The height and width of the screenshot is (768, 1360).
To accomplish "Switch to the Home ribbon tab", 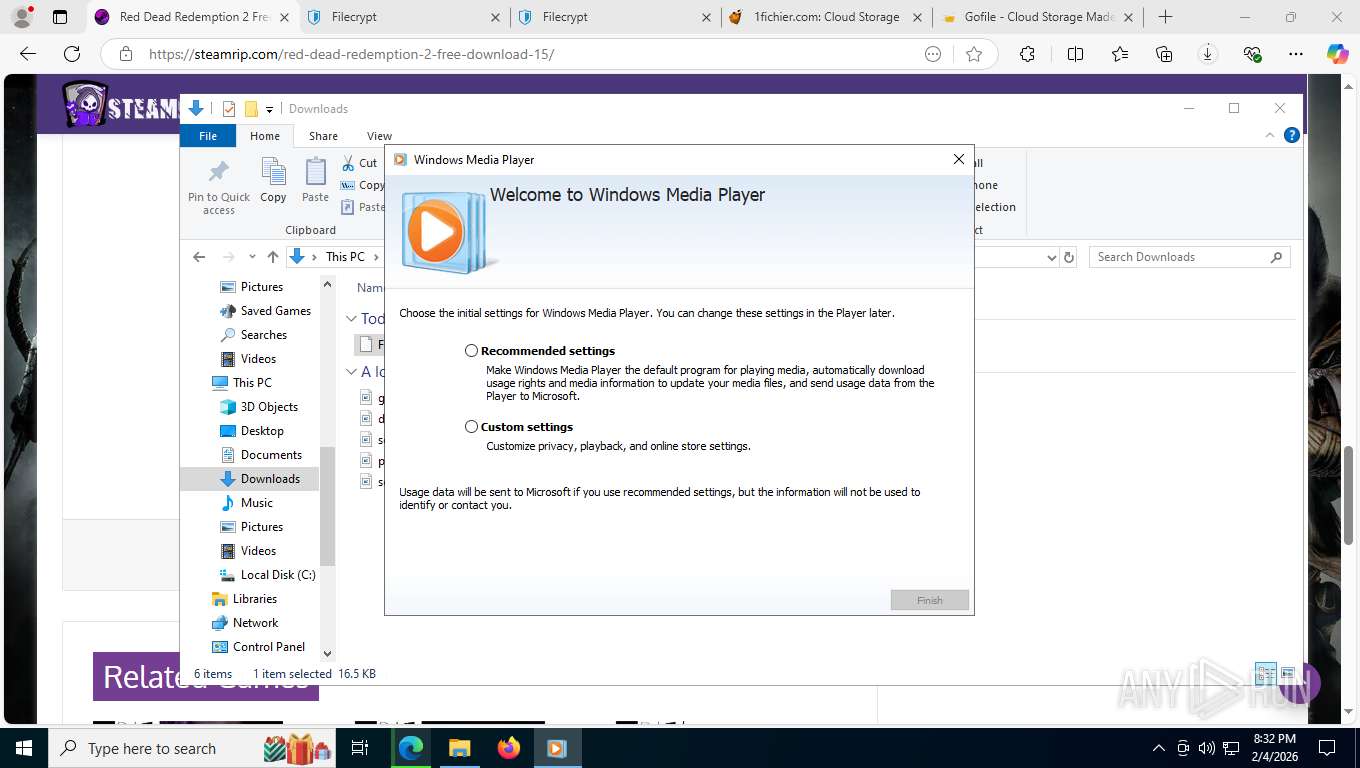I will (x=265, y=136).
